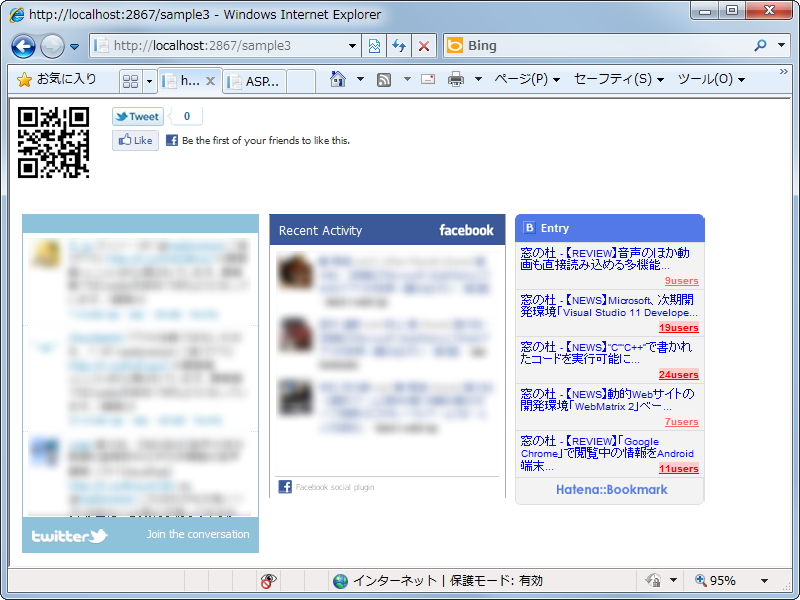Expand the feeds dropdown arrow

pyautogui.click(x=407, y=79)
